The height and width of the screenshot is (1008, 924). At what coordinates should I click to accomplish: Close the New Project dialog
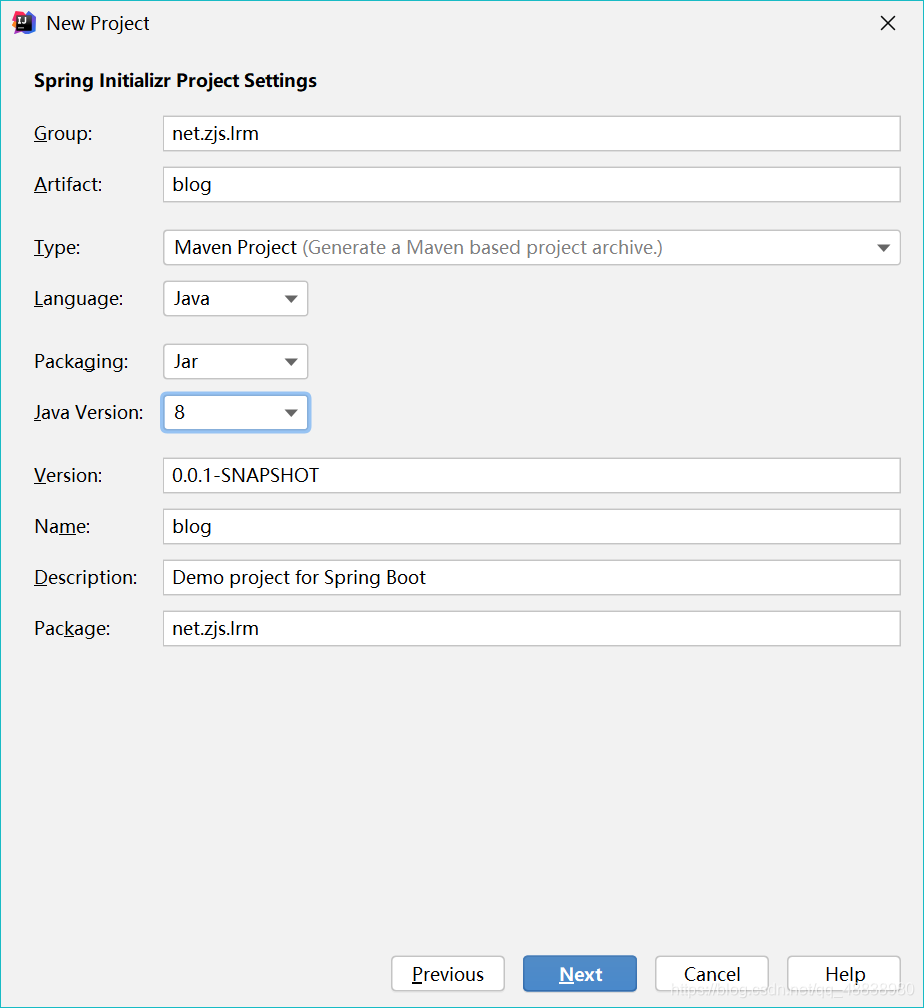pos(888,23)
